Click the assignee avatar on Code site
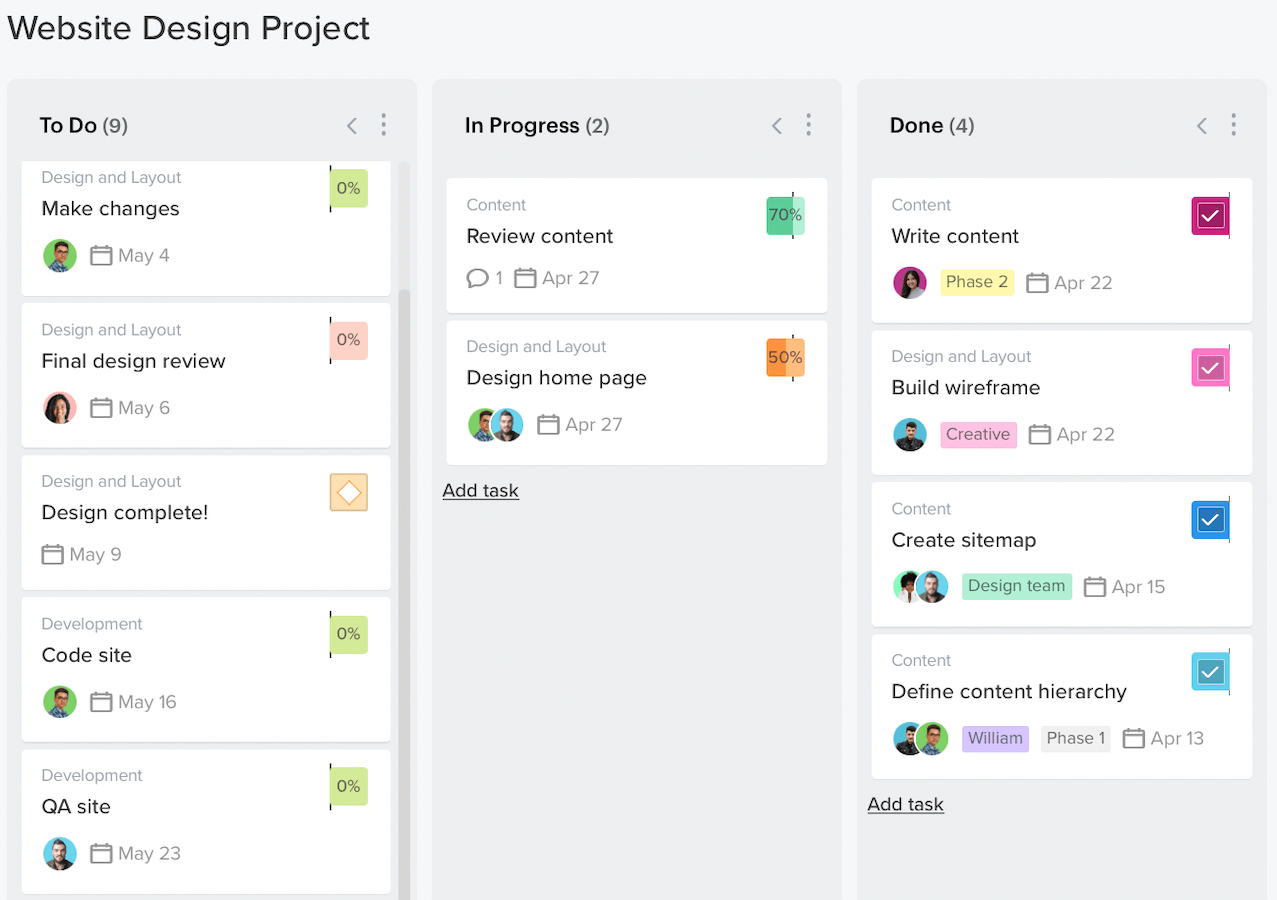The height and width of the screenshot is (900, 1277). (59, 701)
